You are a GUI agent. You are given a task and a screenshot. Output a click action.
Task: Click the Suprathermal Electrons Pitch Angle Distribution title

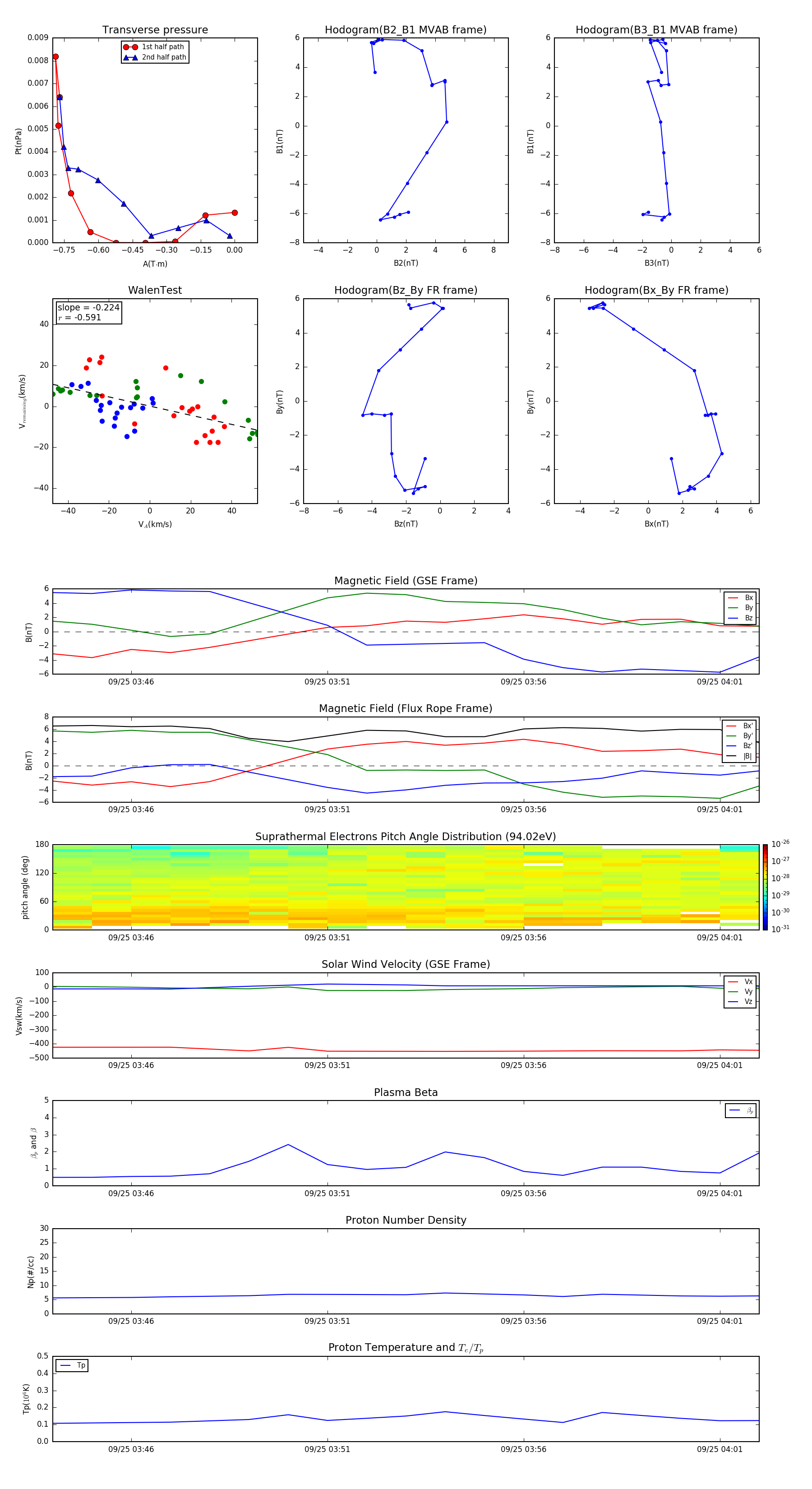coord(406,837)
